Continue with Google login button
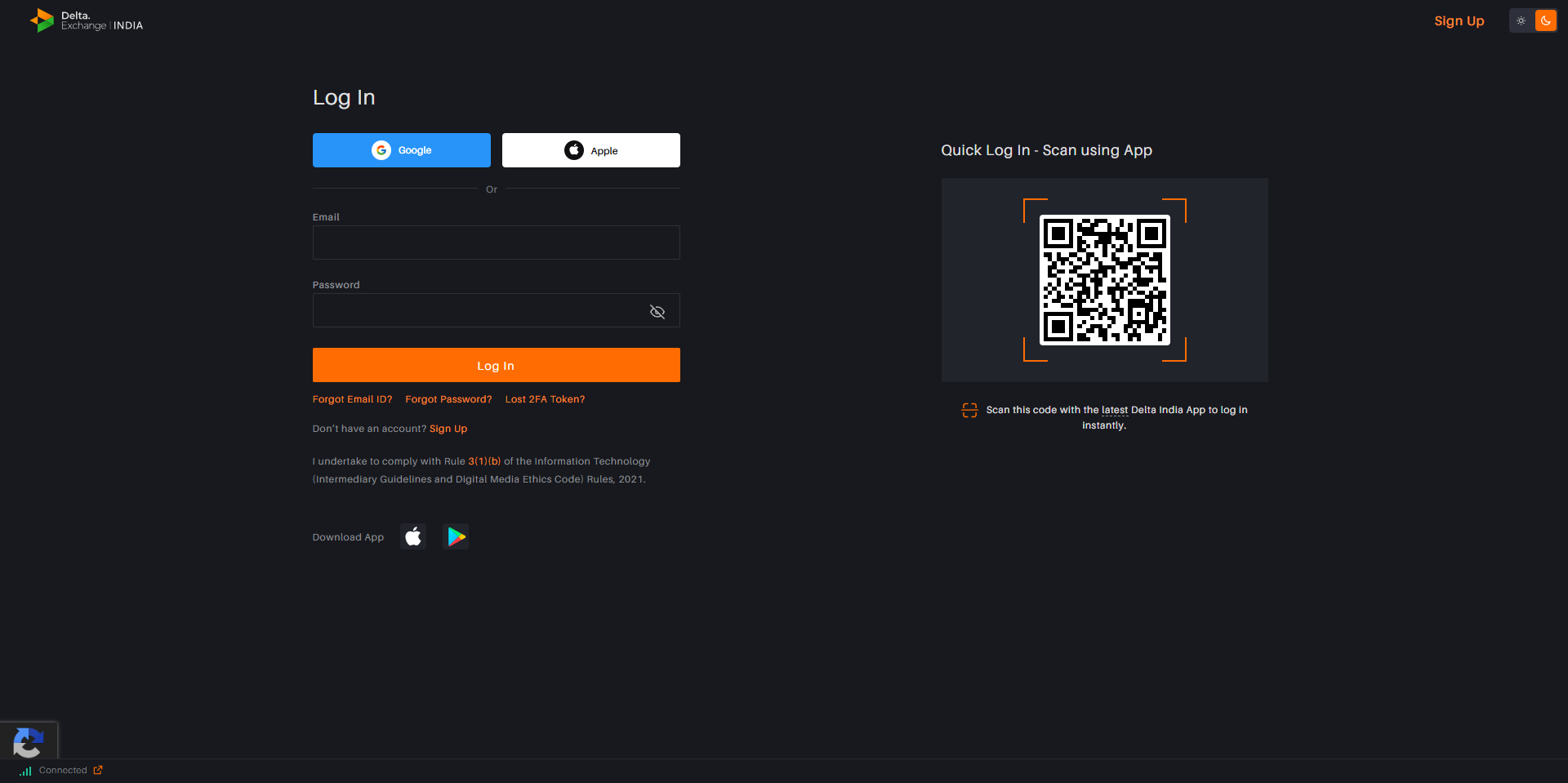 [x=402, y=150]
